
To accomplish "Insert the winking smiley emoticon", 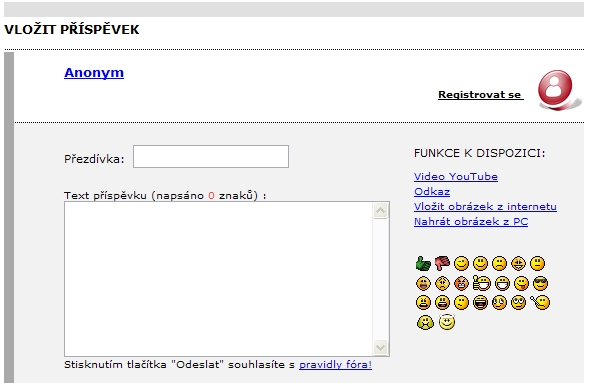I will tap(461, 264).
